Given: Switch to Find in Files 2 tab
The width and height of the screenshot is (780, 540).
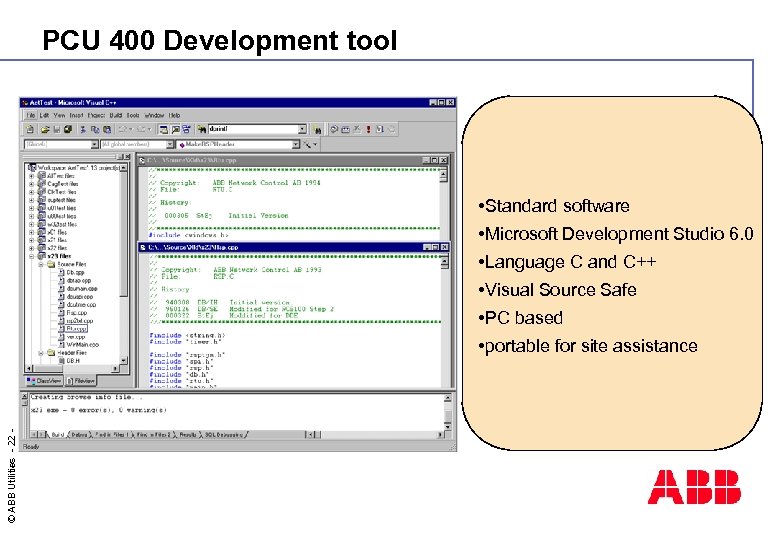Looking at the screenshot, I should click(x=153, y=435).
